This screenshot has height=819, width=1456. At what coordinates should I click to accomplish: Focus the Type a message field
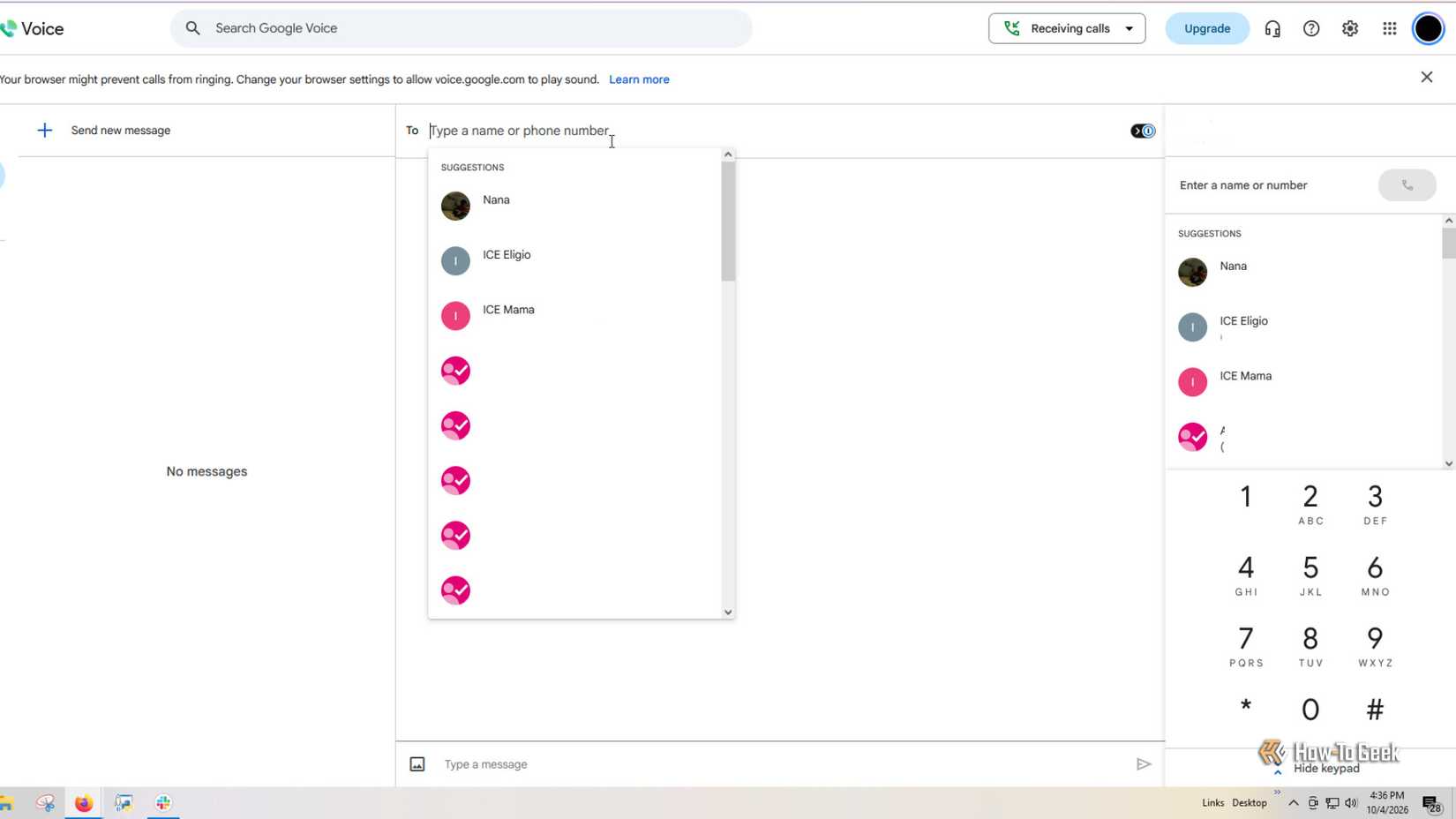[785, 764]
